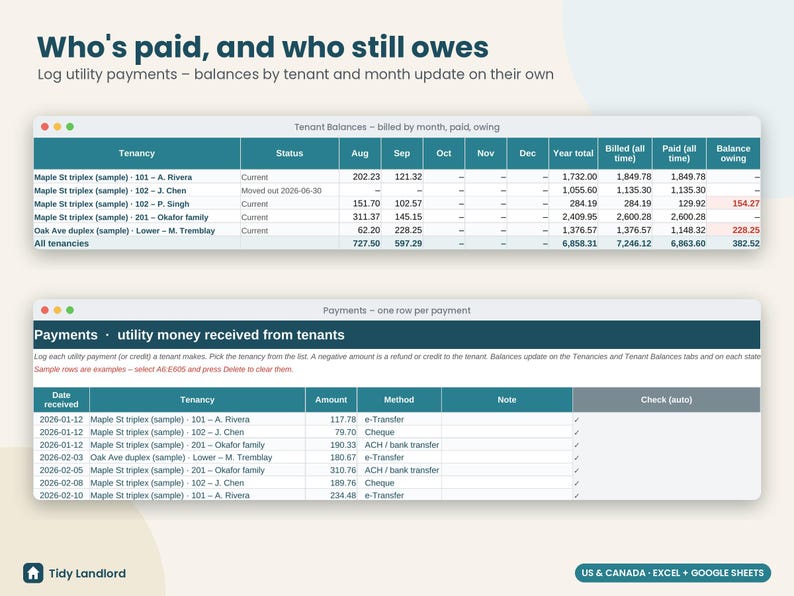The width and height of the screenshot is (794, 596).
Task: Select the Year total column header
Action: pos(573,153)
